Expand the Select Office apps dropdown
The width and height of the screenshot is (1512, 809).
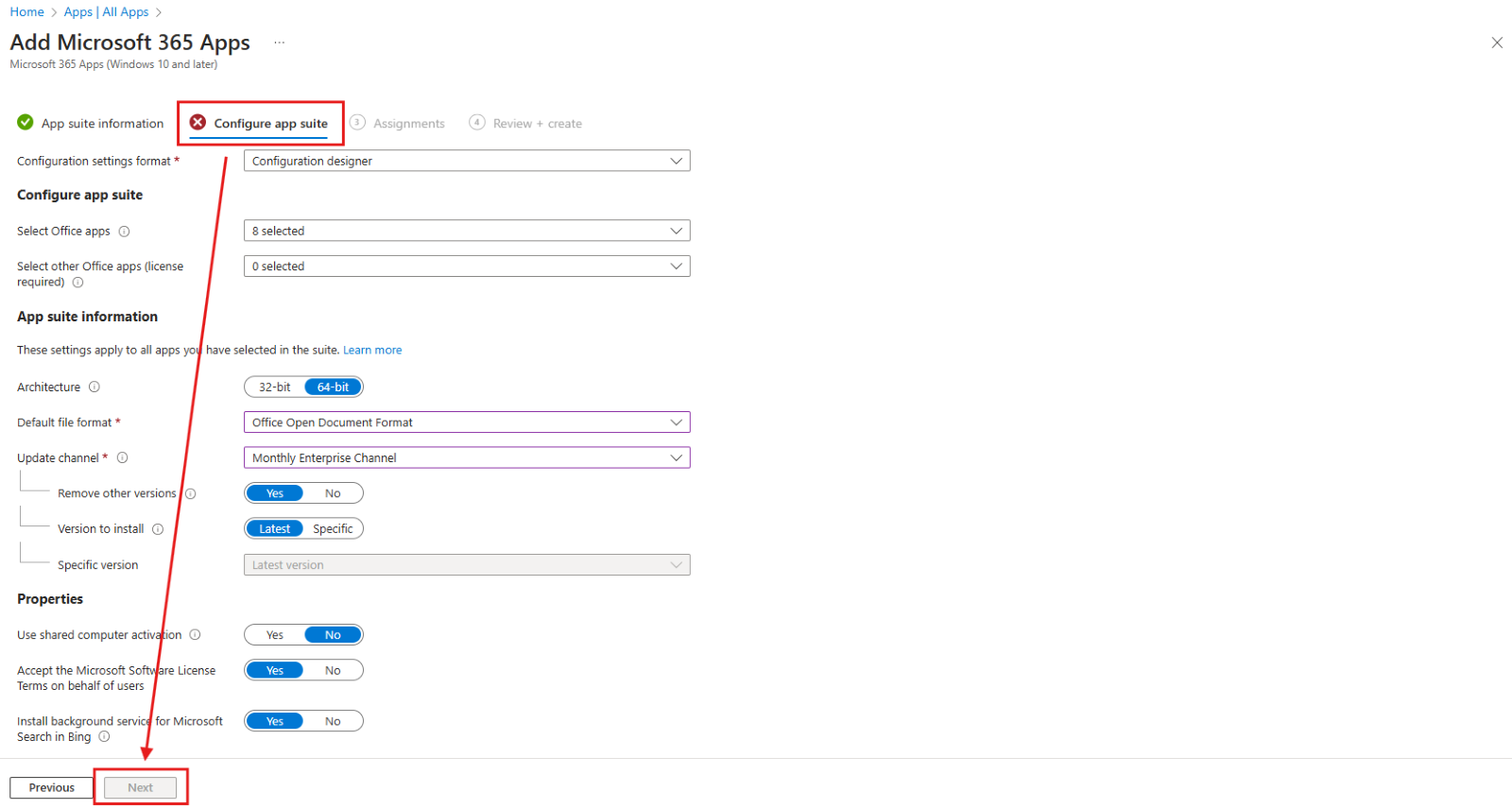tap(467, 232)
